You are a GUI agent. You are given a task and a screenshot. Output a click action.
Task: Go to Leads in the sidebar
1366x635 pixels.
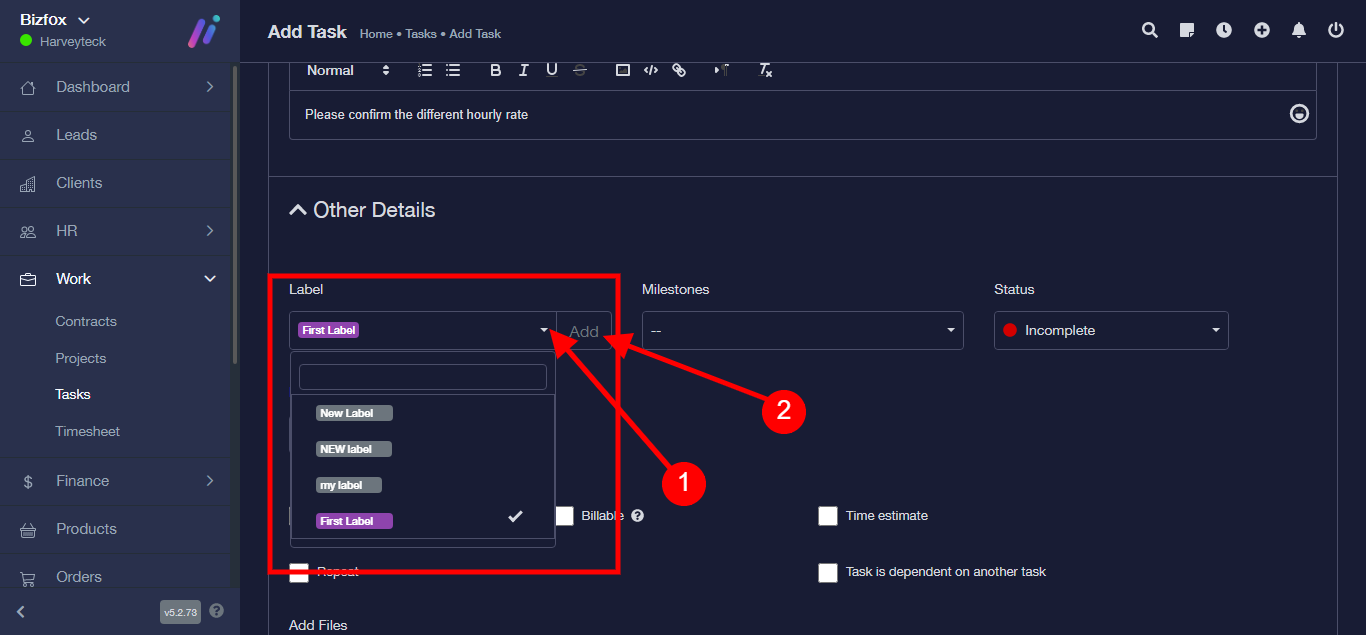(x=76, y=135)
